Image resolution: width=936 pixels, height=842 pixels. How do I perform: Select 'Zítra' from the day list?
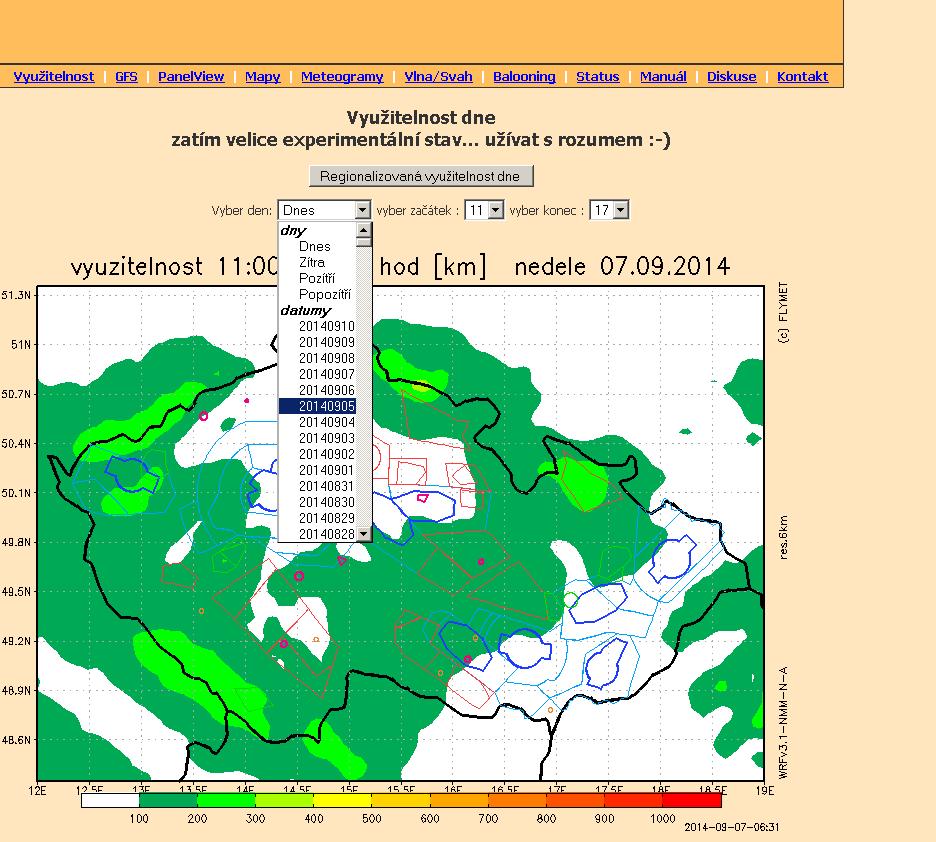click(311, 262)
